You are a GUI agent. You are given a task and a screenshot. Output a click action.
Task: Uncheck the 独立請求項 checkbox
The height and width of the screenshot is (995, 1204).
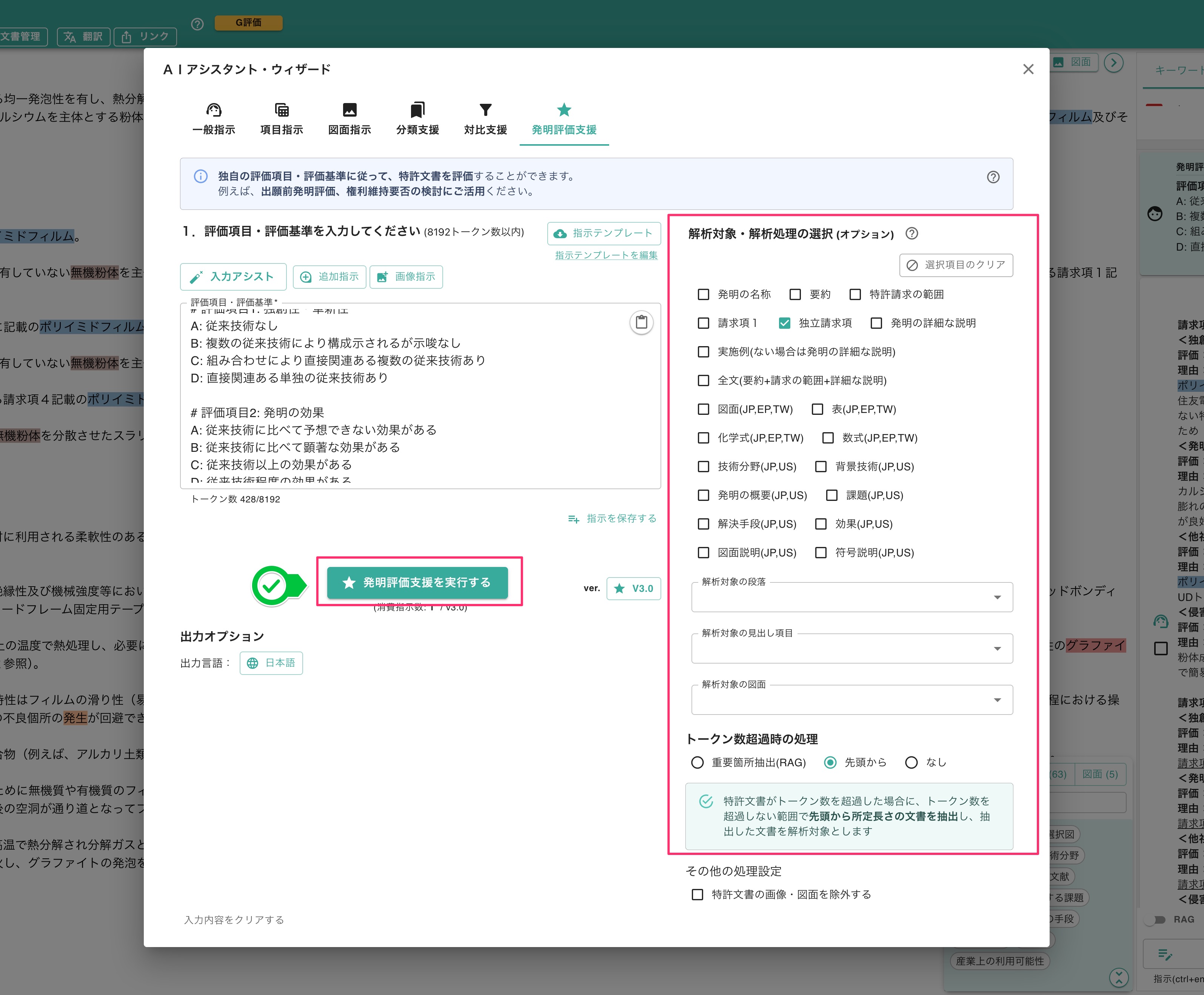(785, 323)
